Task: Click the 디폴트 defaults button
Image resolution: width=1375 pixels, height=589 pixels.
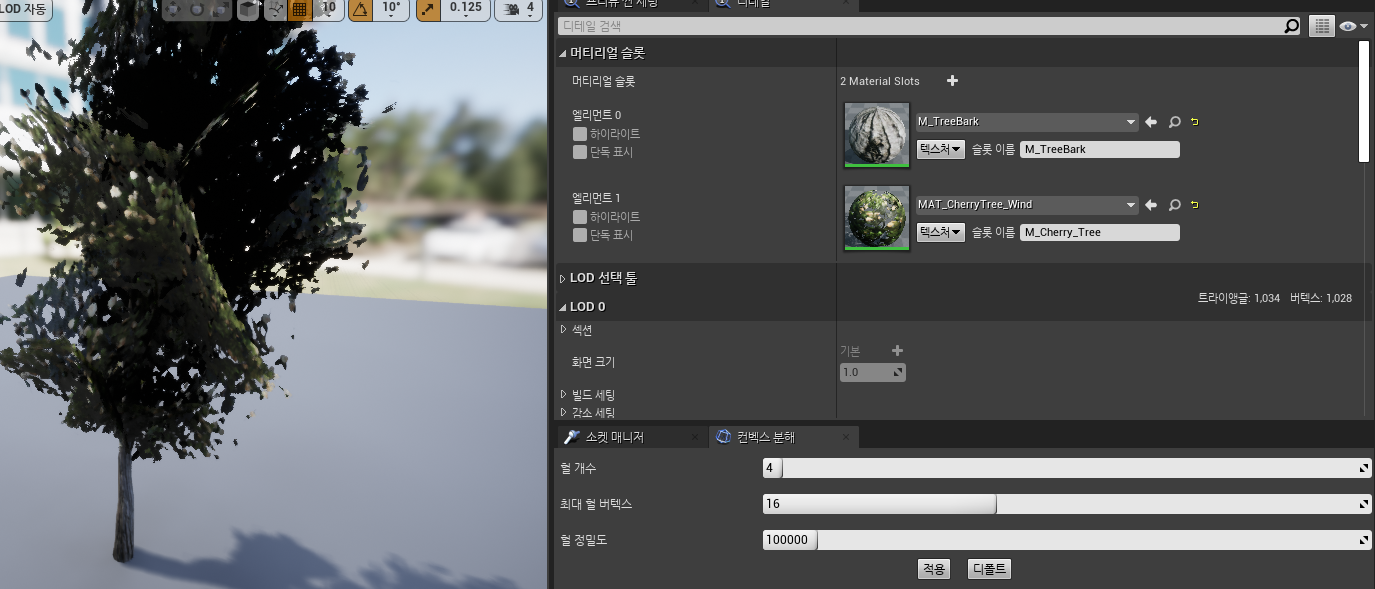Action: click(x=990, y=569)
